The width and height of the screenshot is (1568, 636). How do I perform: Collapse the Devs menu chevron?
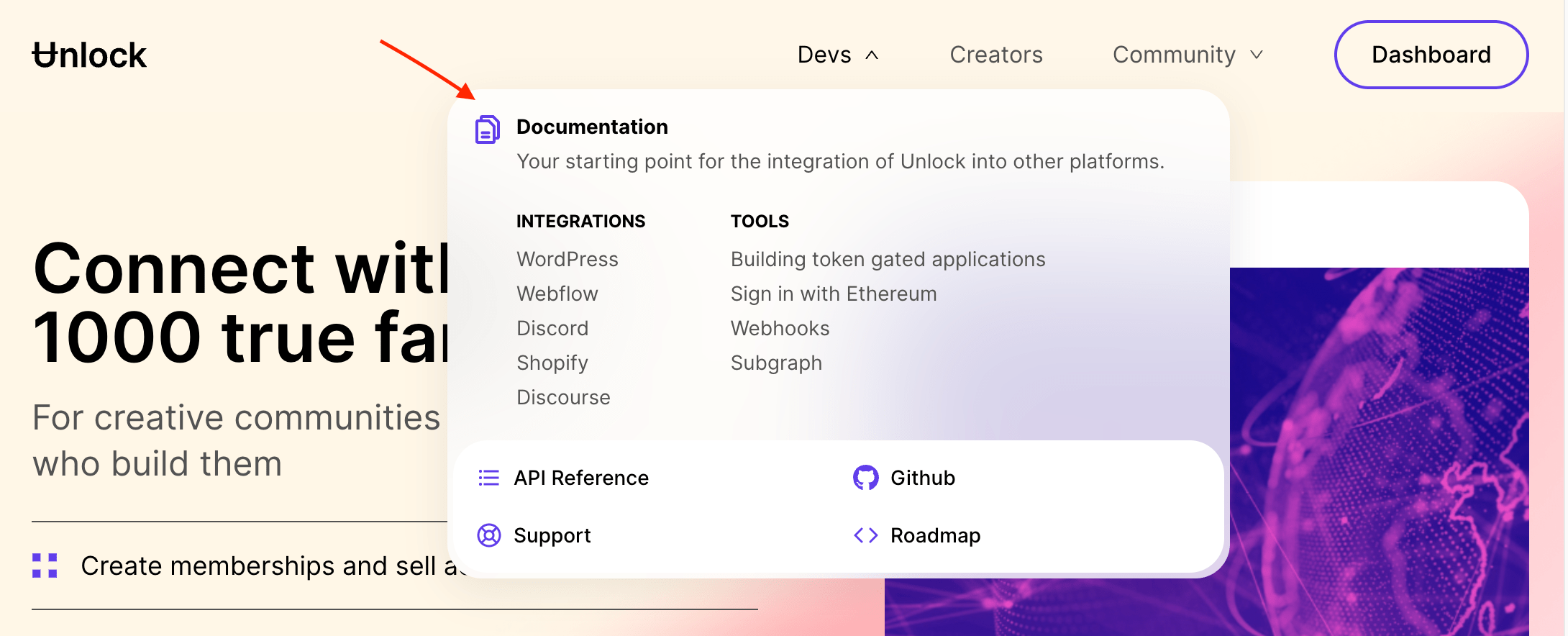872,55
